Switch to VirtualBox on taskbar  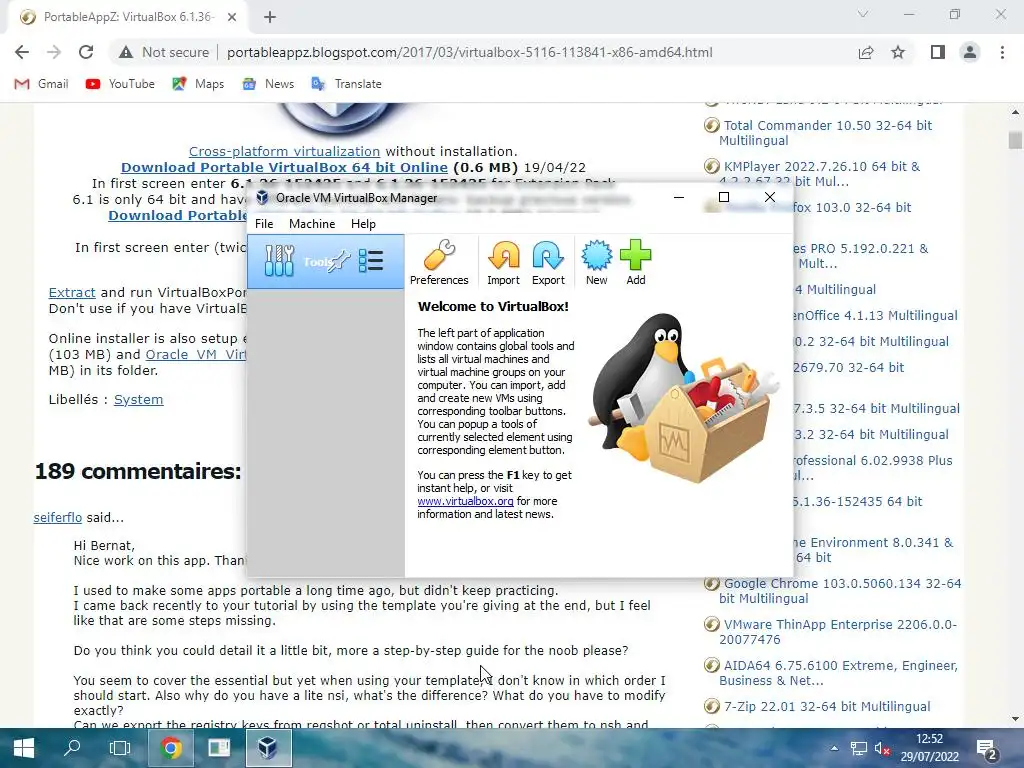268,748
